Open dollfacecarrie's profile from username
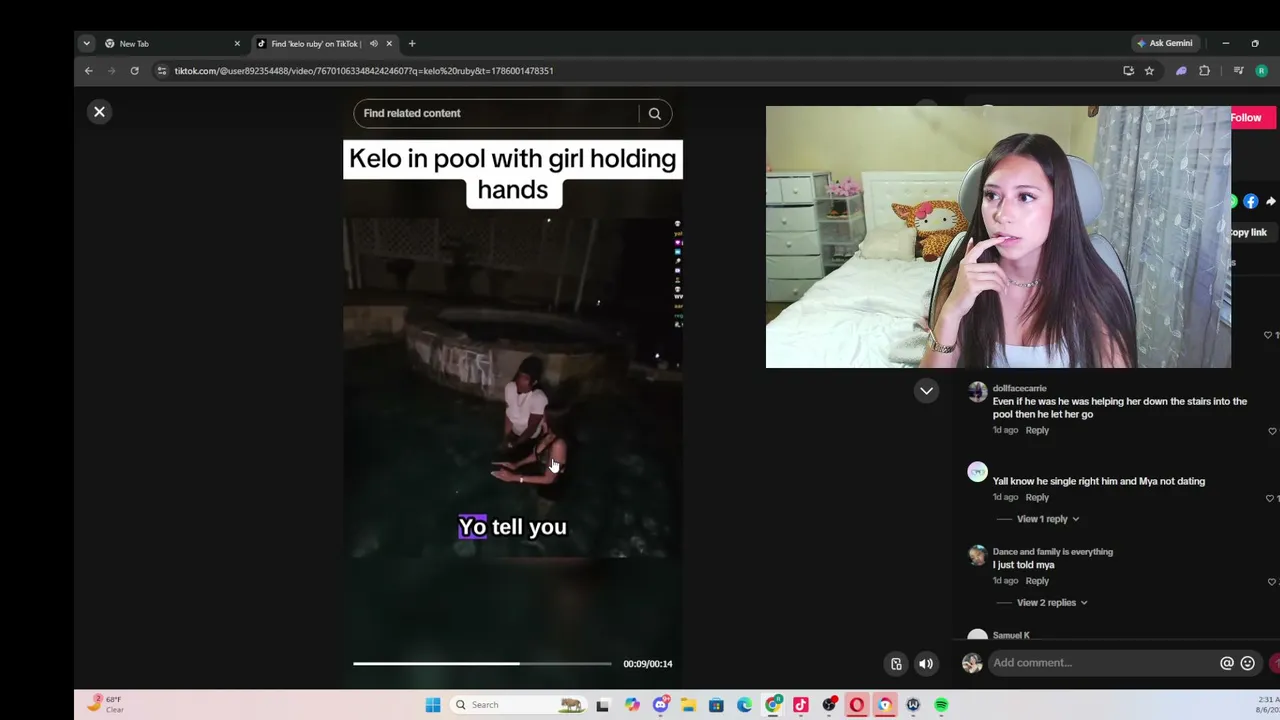This screenshot has height=720, width=1280. tap(1020, 389)
